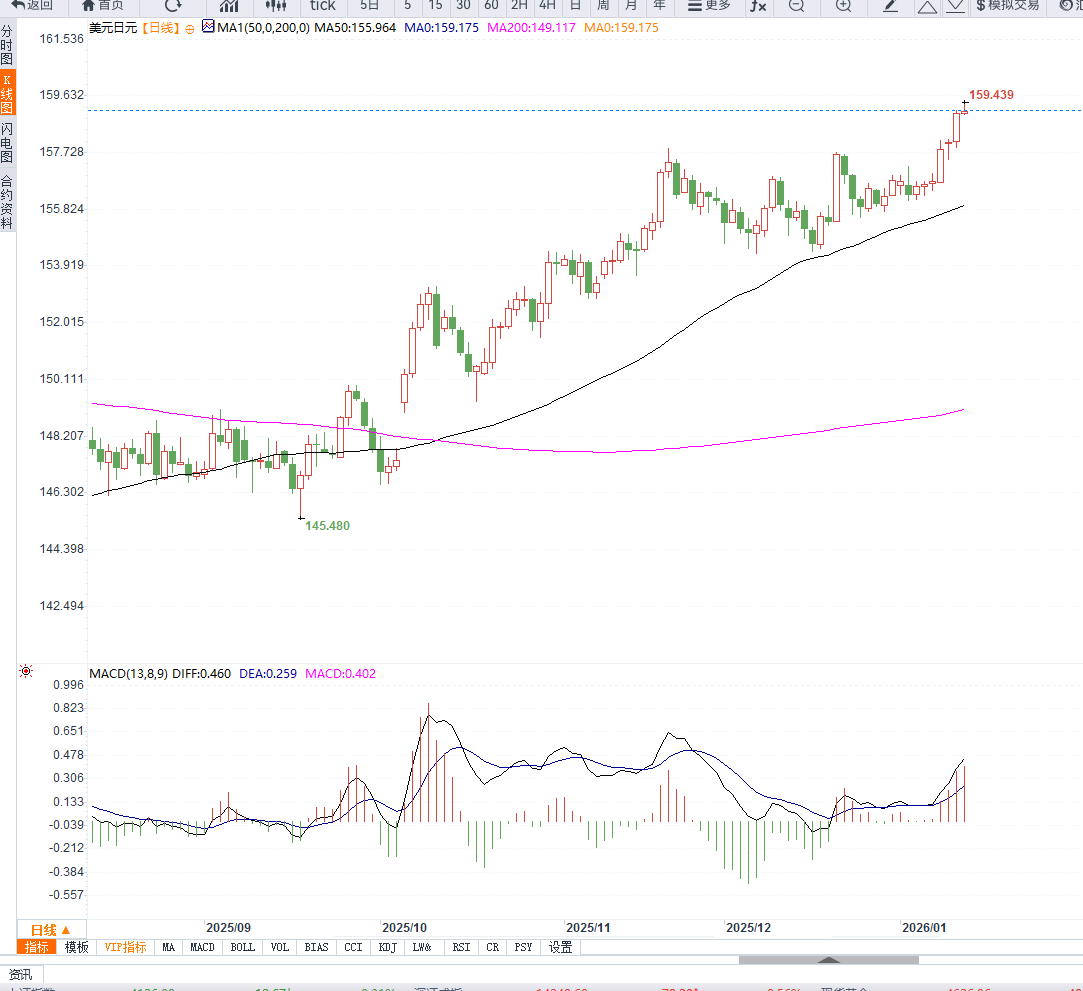Apply the BIAS indicator button
Image resolution: width=1083 pixels, height=991 pixels.
[x=316, y=947]
